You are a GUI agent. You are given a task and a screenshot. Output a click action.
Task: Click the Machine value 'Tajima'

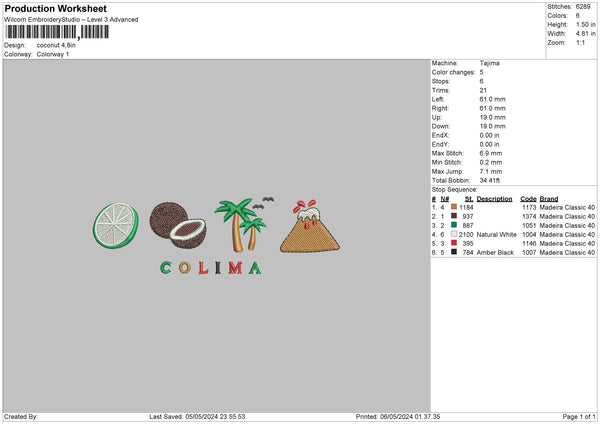[489, 63]
